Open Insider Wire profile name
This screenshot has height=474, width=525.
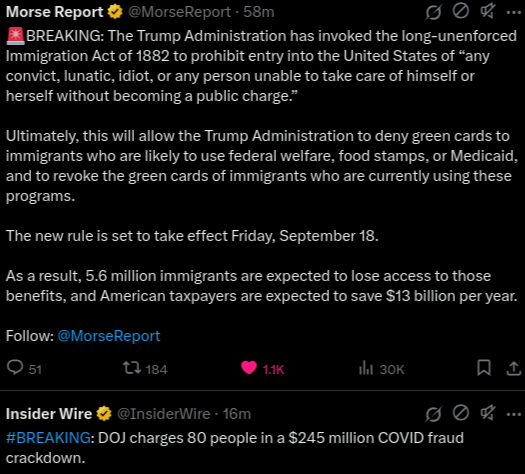[49, 414]
